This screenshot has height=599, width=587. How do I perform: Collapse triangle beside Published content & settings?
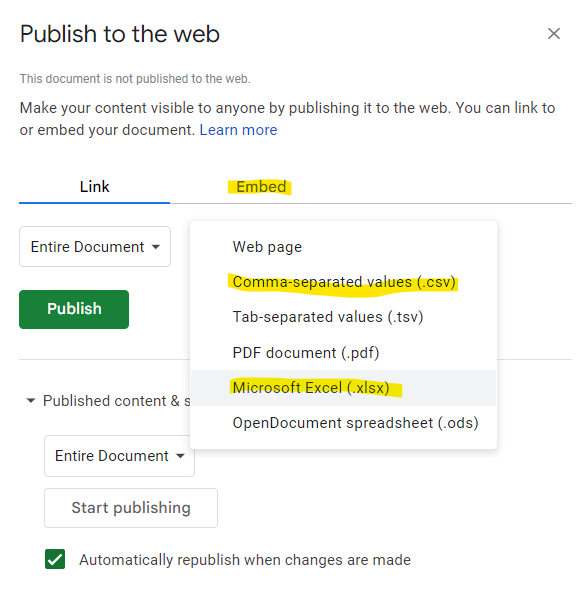tap(31, 401)
